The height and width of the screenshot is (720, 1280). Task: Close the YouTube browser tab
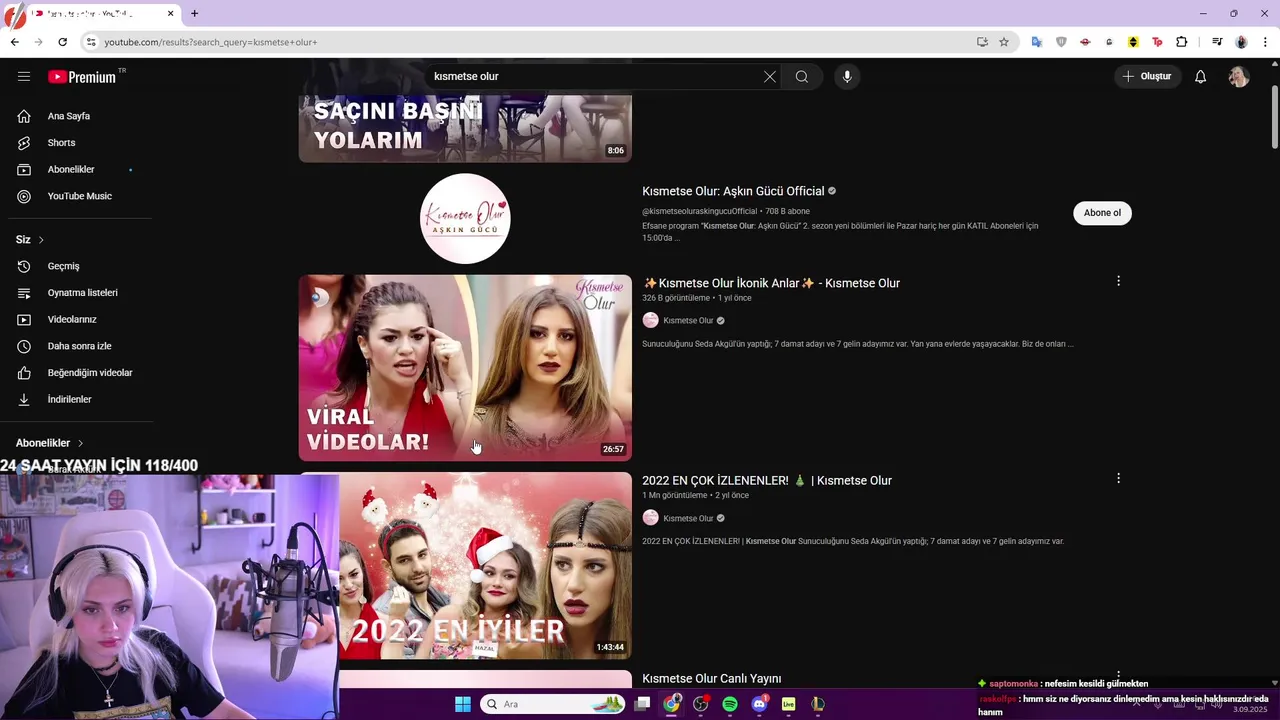coord(170,14)
